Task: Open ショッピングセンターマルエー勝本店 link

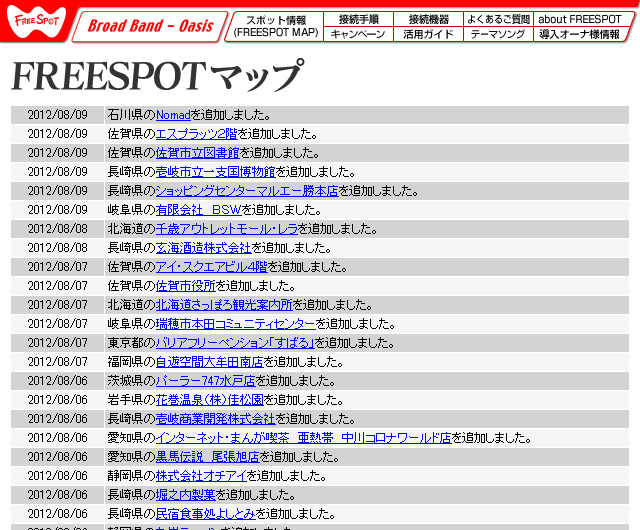Action: [x=247, y=191]
